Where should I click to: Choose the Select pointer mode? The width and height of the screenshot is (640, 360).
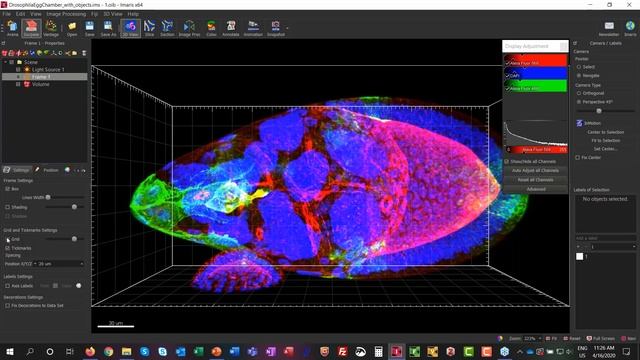tap(579, 67)
